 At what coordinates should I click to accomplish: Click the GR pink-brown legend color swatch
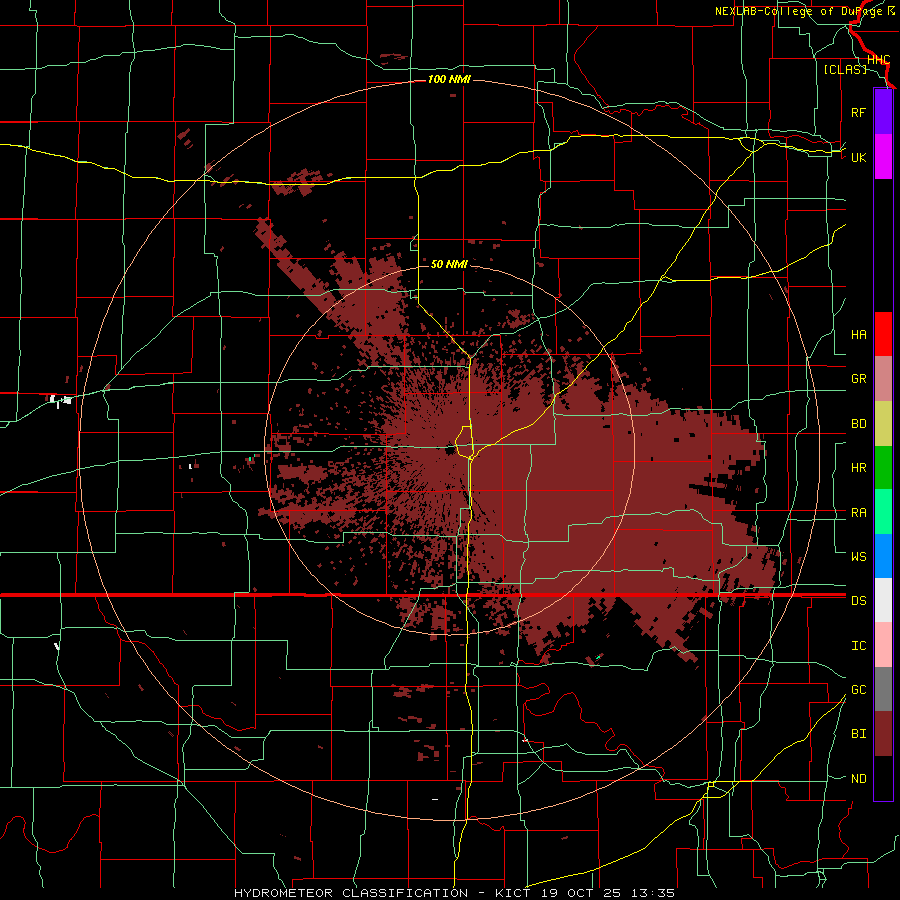click(x=883, y=379)
